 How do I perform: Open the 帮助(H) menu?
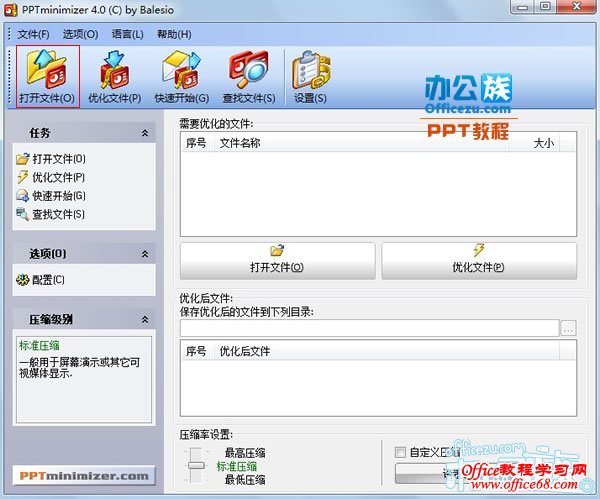coord(174,34)
